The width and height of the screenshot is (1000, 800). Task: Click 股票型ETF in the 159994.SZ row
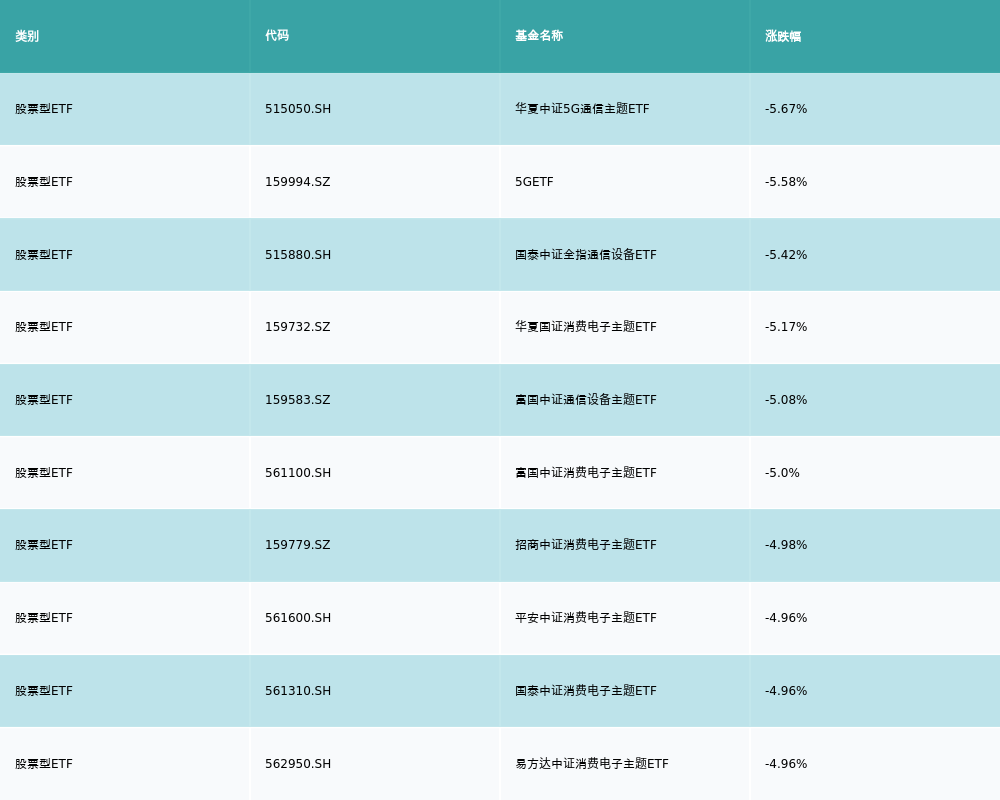(x=44, y=182)
